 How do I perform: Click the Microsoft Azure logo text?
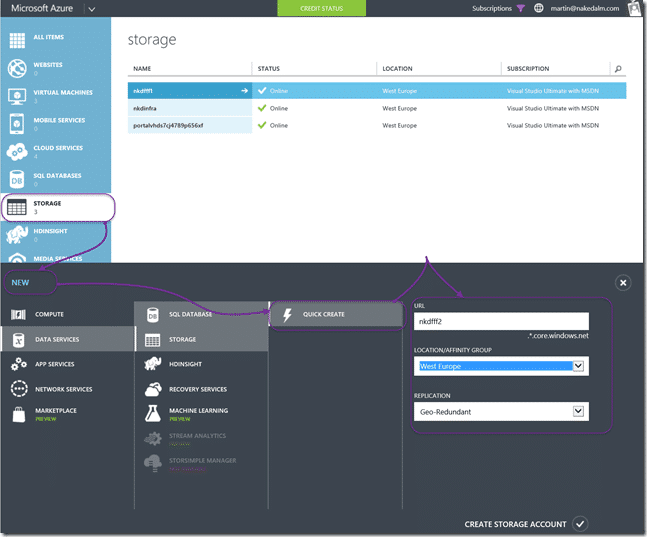[x=42, y=8]
